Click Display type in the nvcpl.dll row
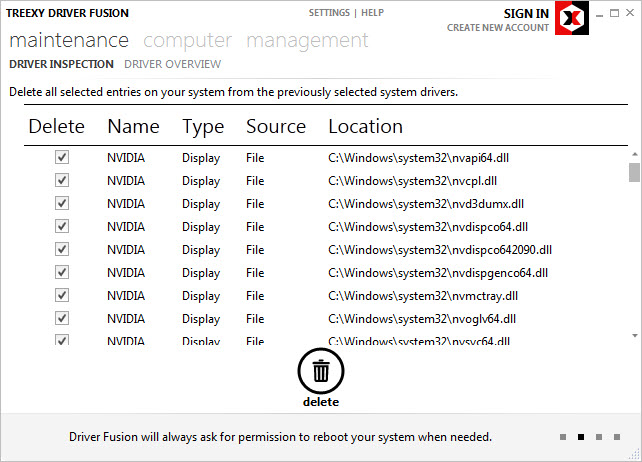The height and width of the screenshot is (462, 642). click(201, 181)
